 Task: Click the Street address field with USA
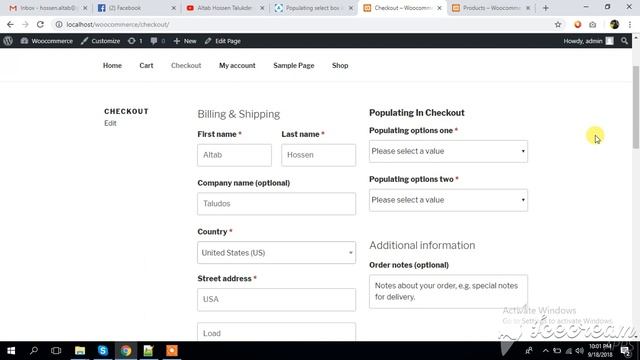pyautogui.click(x=276, y=300)
